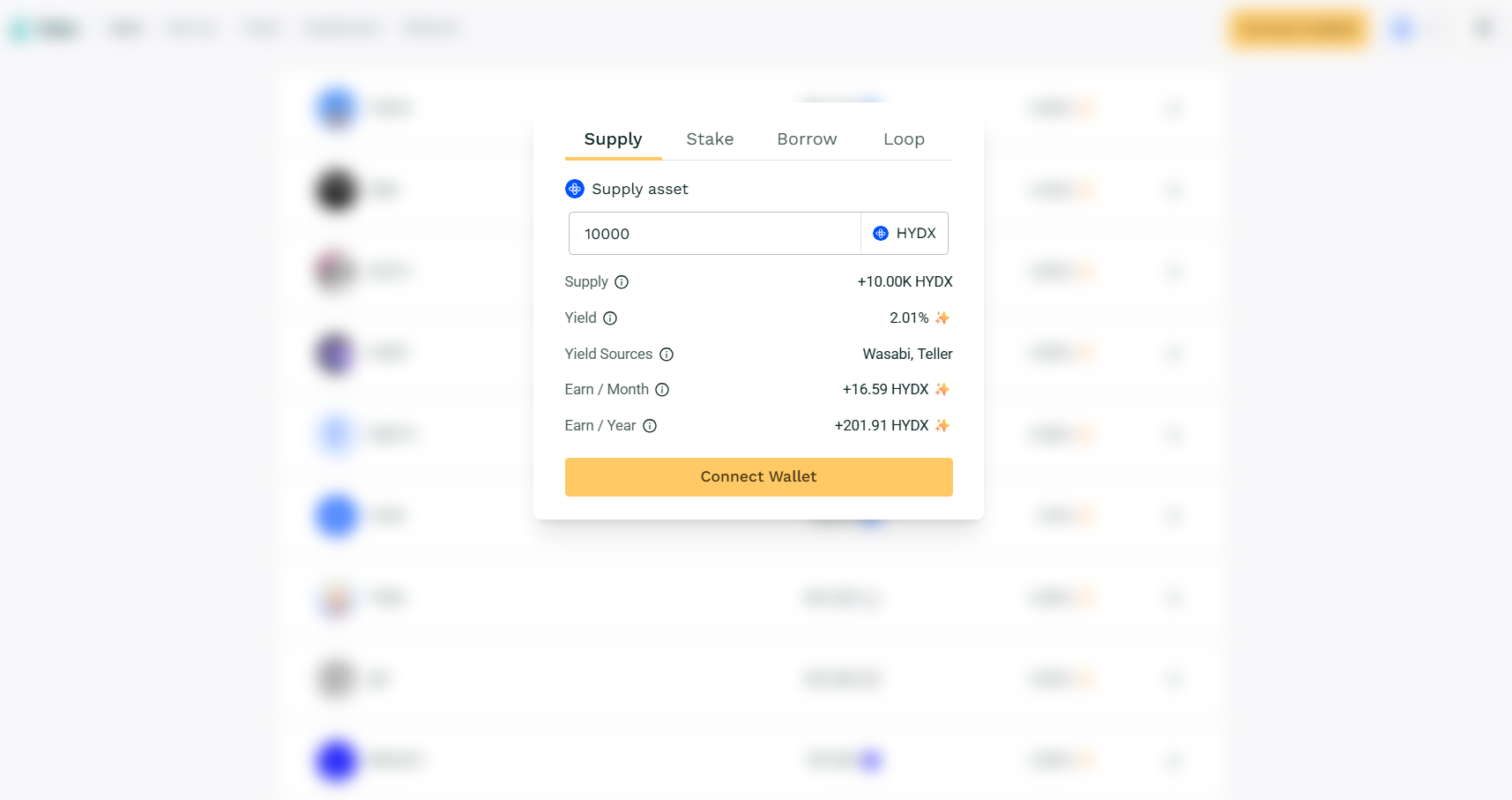This screenshot has width=1512, height=800.
Task: Focus the amount field showing 10000
Action: 714,234
